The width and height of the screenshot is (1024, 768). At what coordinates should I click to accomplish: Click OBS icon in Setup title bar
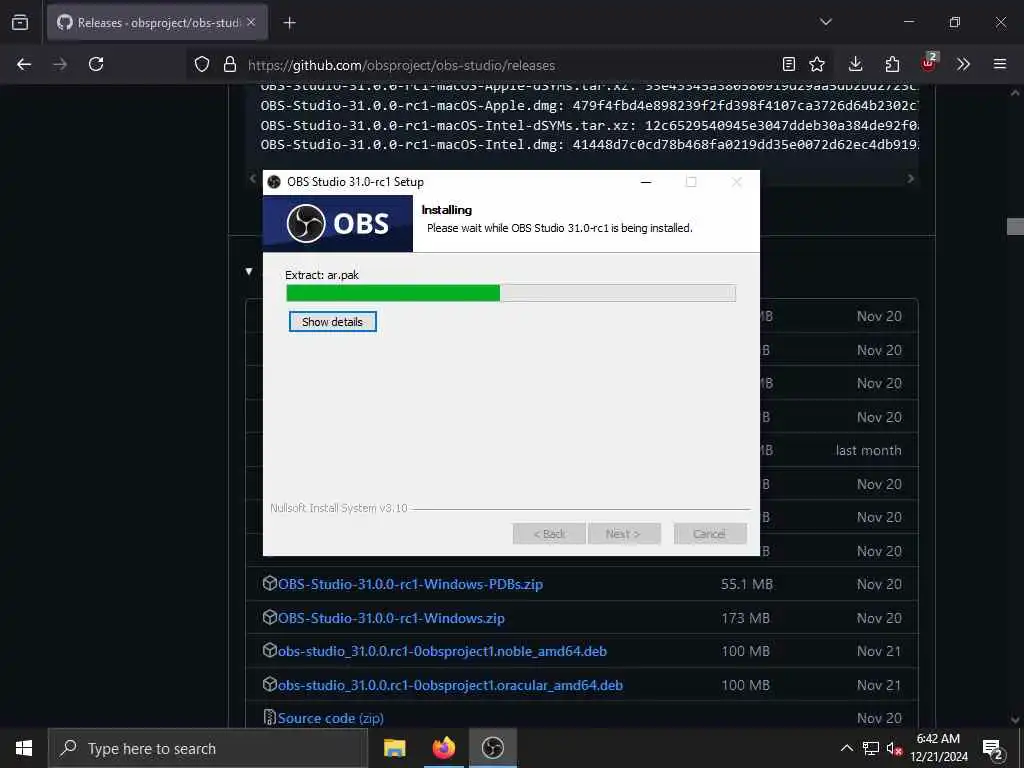pos(274,182)
